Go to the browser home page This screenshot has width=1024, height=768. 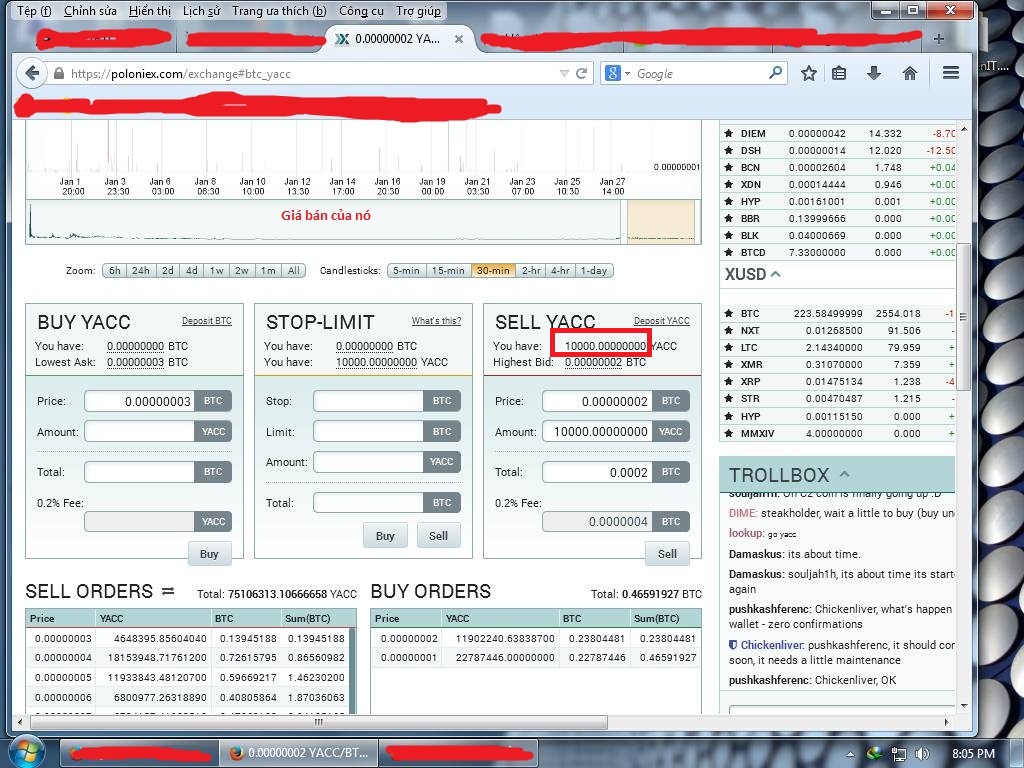[910, 73]
